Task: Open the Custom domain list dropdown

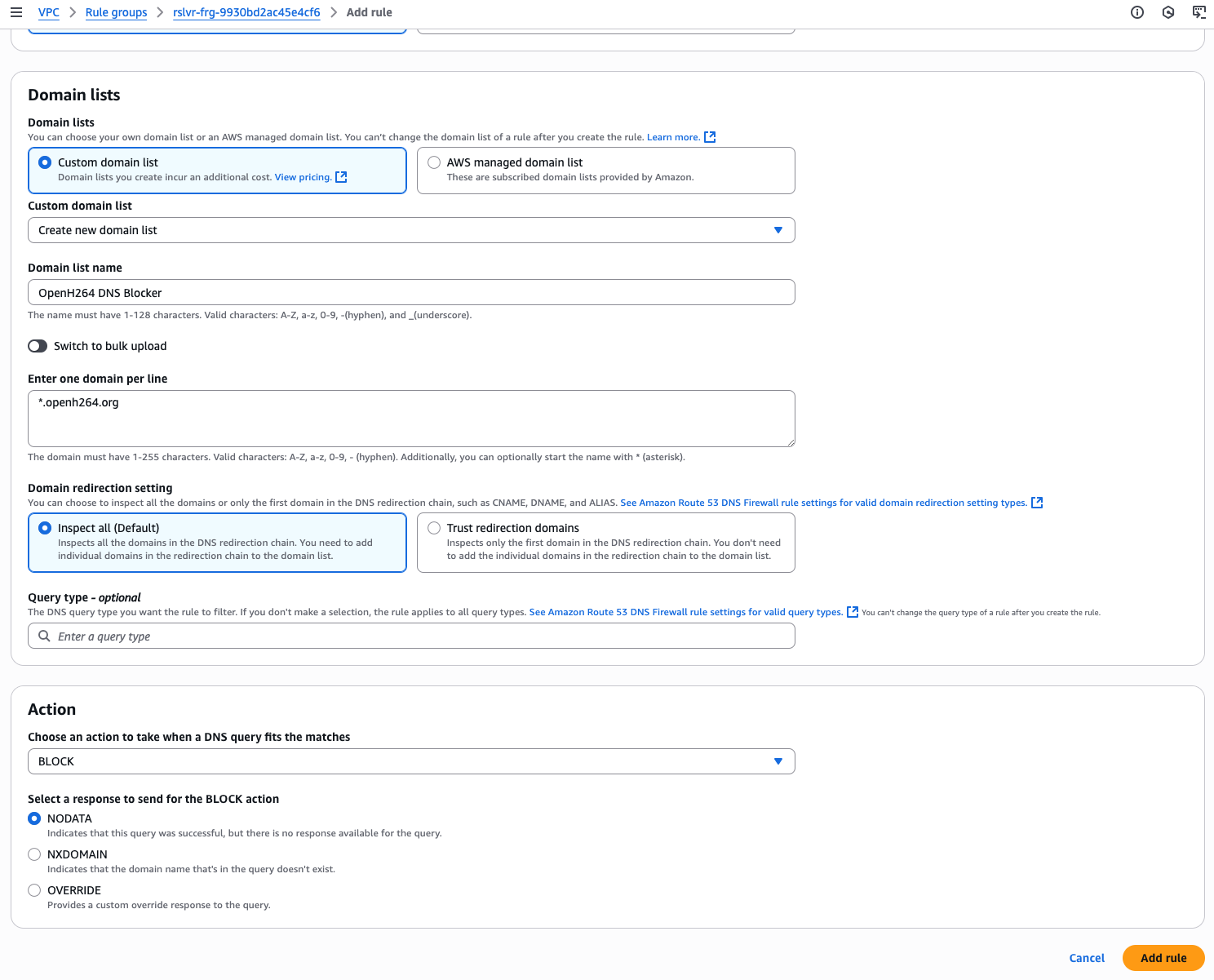Action: coord(411,230)
